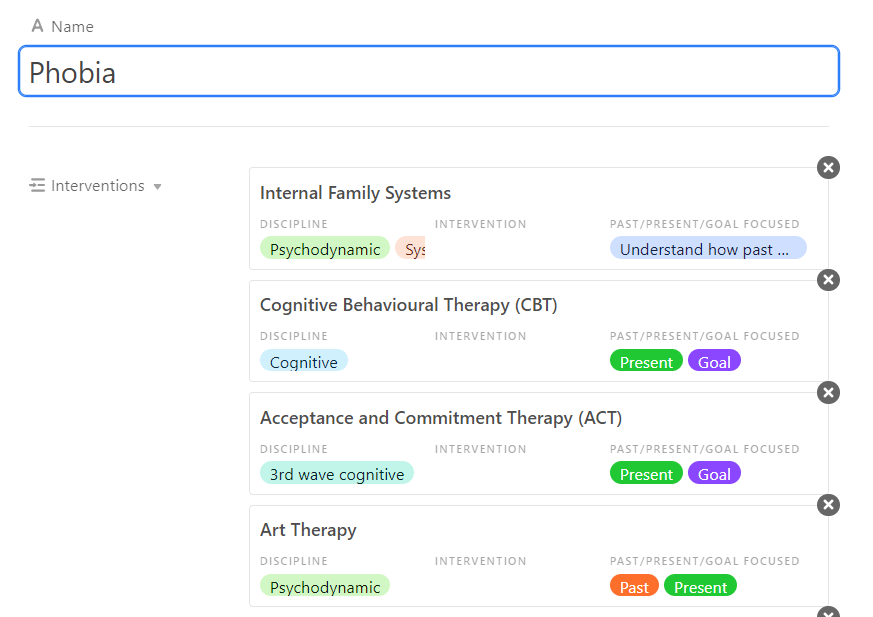Click Present tag in the ACT card

[x=646, y=473]
